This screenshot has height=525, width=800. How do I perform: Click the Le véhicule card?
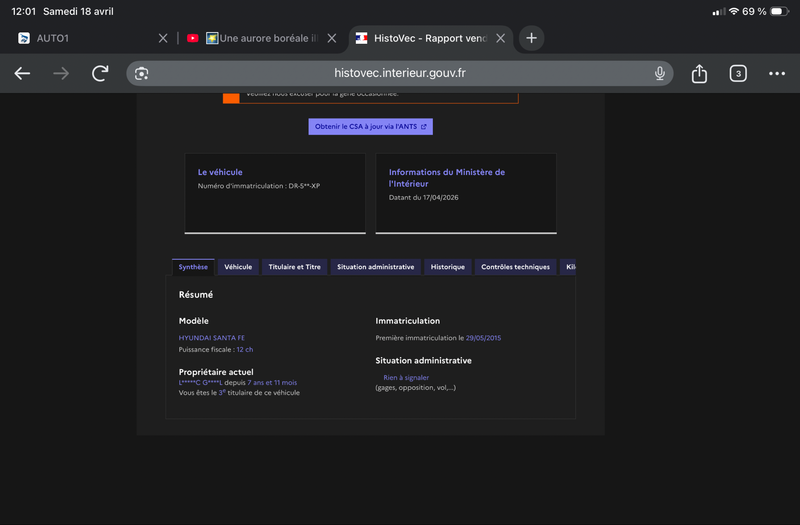275,193
